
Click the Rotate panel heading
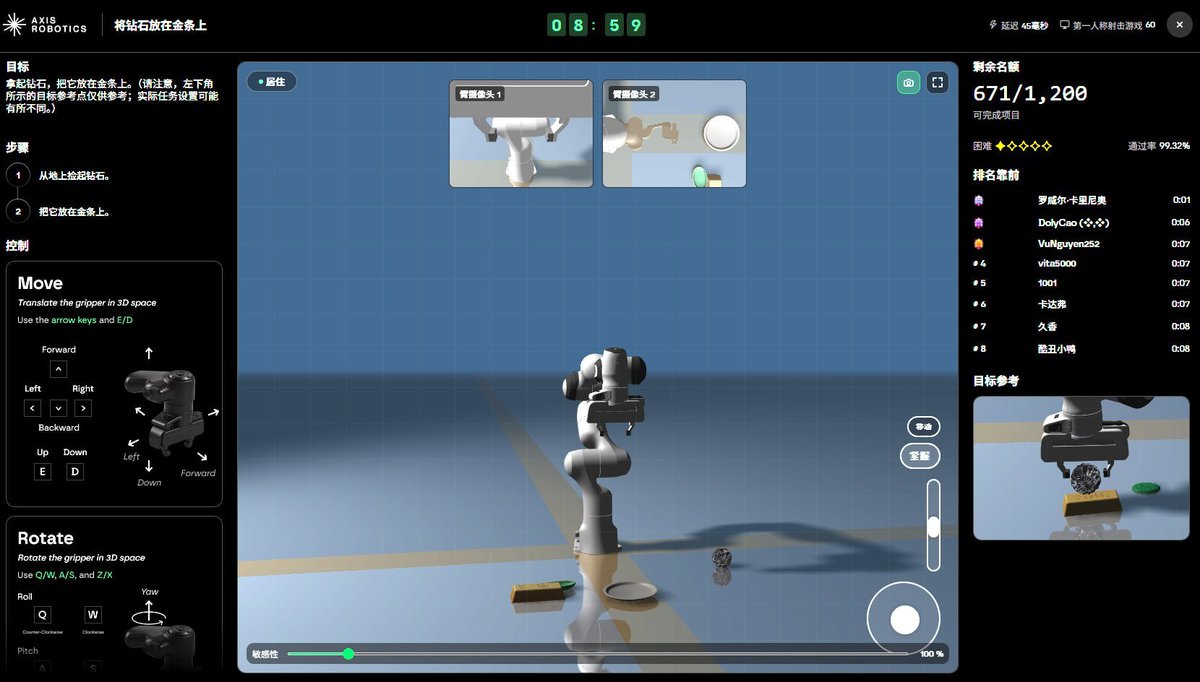coord(45,538)
